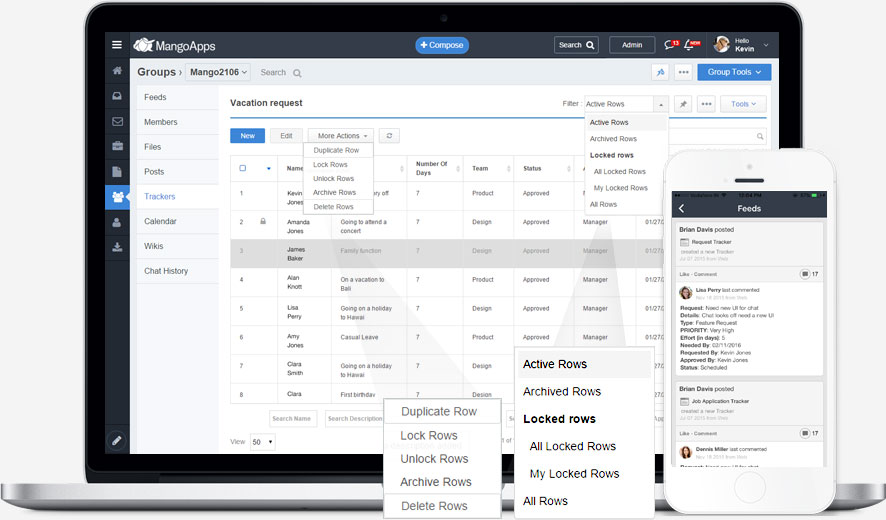The width and height of the screenshot is (886, 520).
Task: Open the Trackers group section
Action: pos(177,197)
